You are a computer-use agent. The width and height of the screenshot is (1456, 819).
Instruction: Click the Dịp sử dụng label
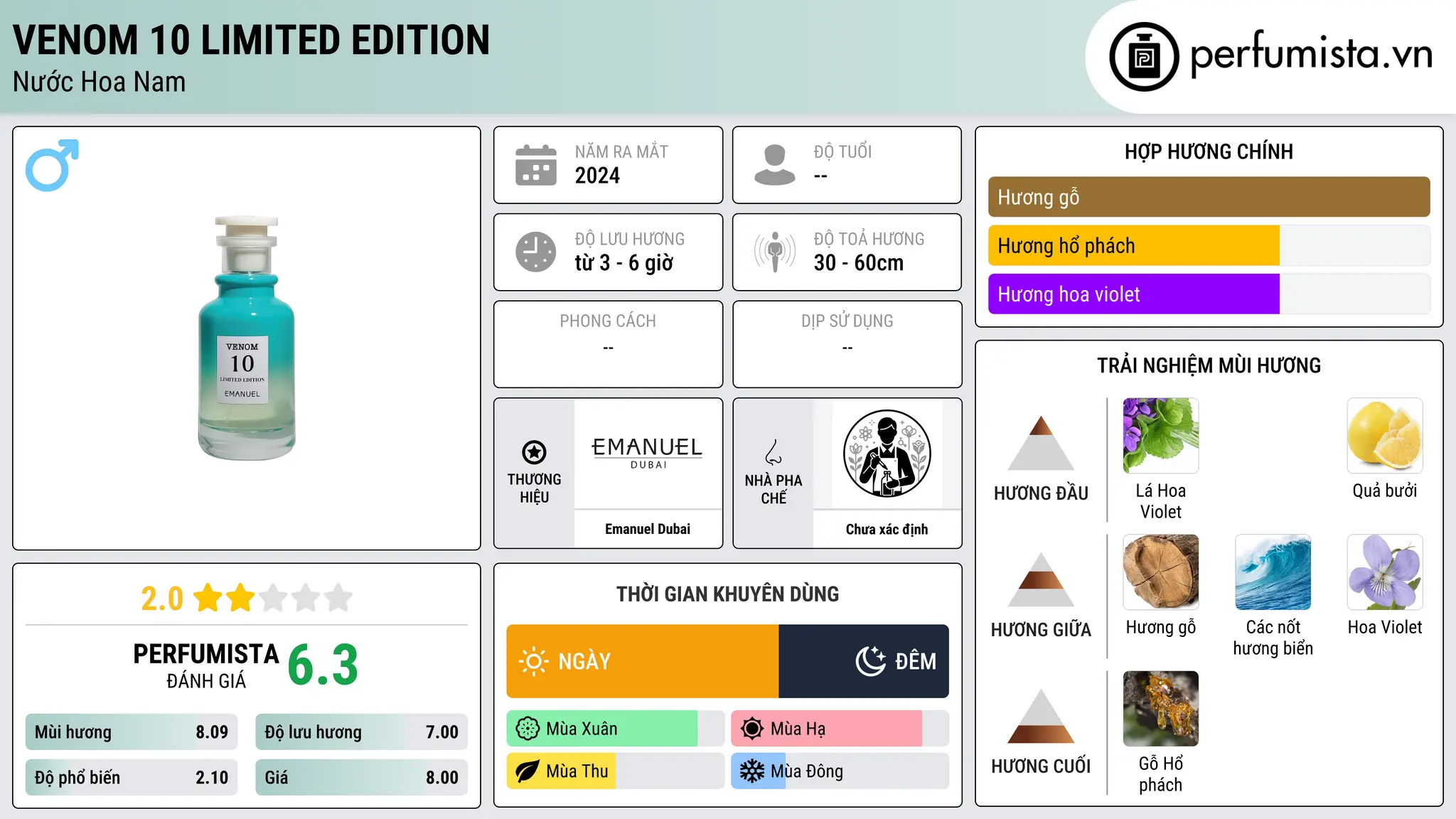coord(847,321)
